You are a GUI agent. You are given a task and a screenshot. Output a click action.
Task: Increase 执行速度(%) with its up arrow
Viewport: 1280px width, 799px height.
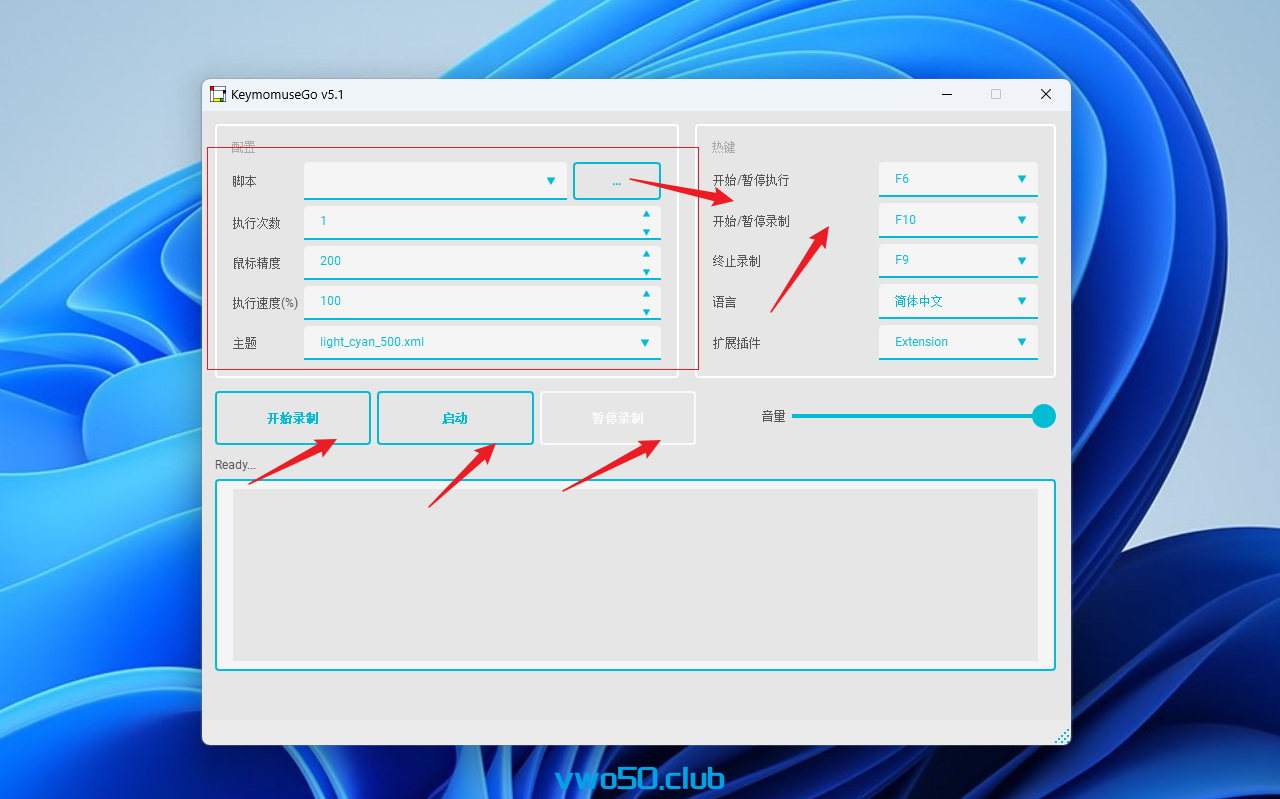point(646,293)
